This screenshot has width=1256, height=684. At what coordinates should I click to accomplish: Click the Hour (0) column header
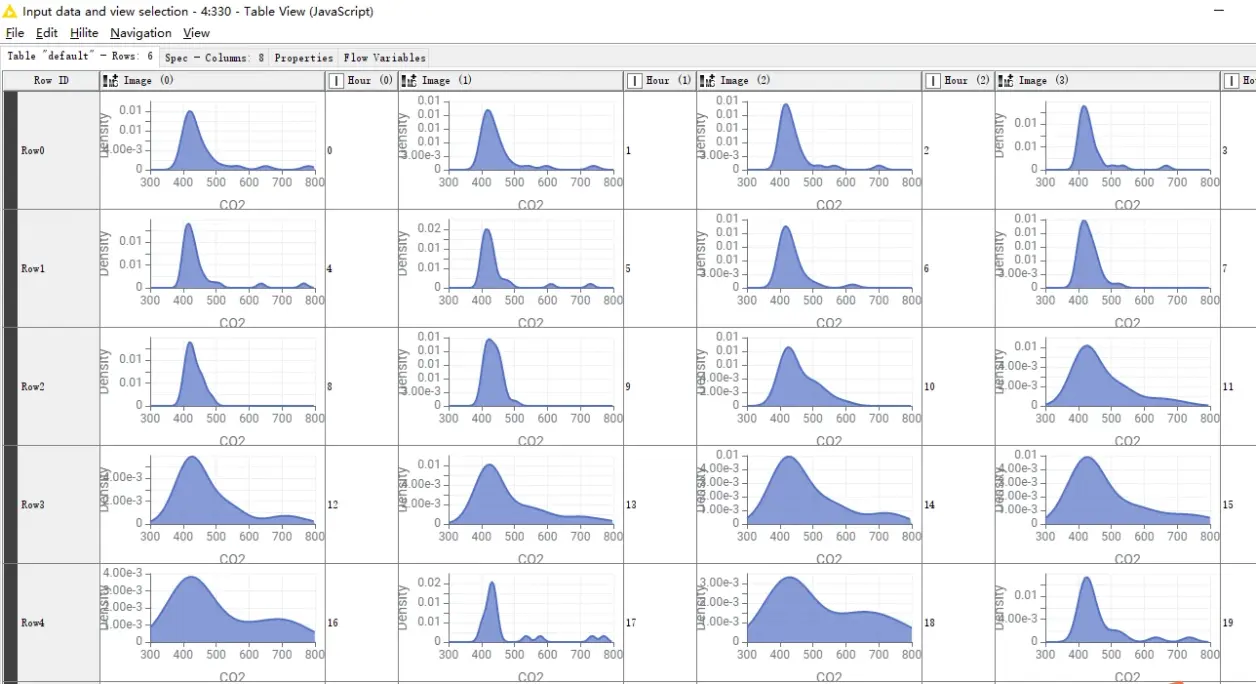point(362,80)
